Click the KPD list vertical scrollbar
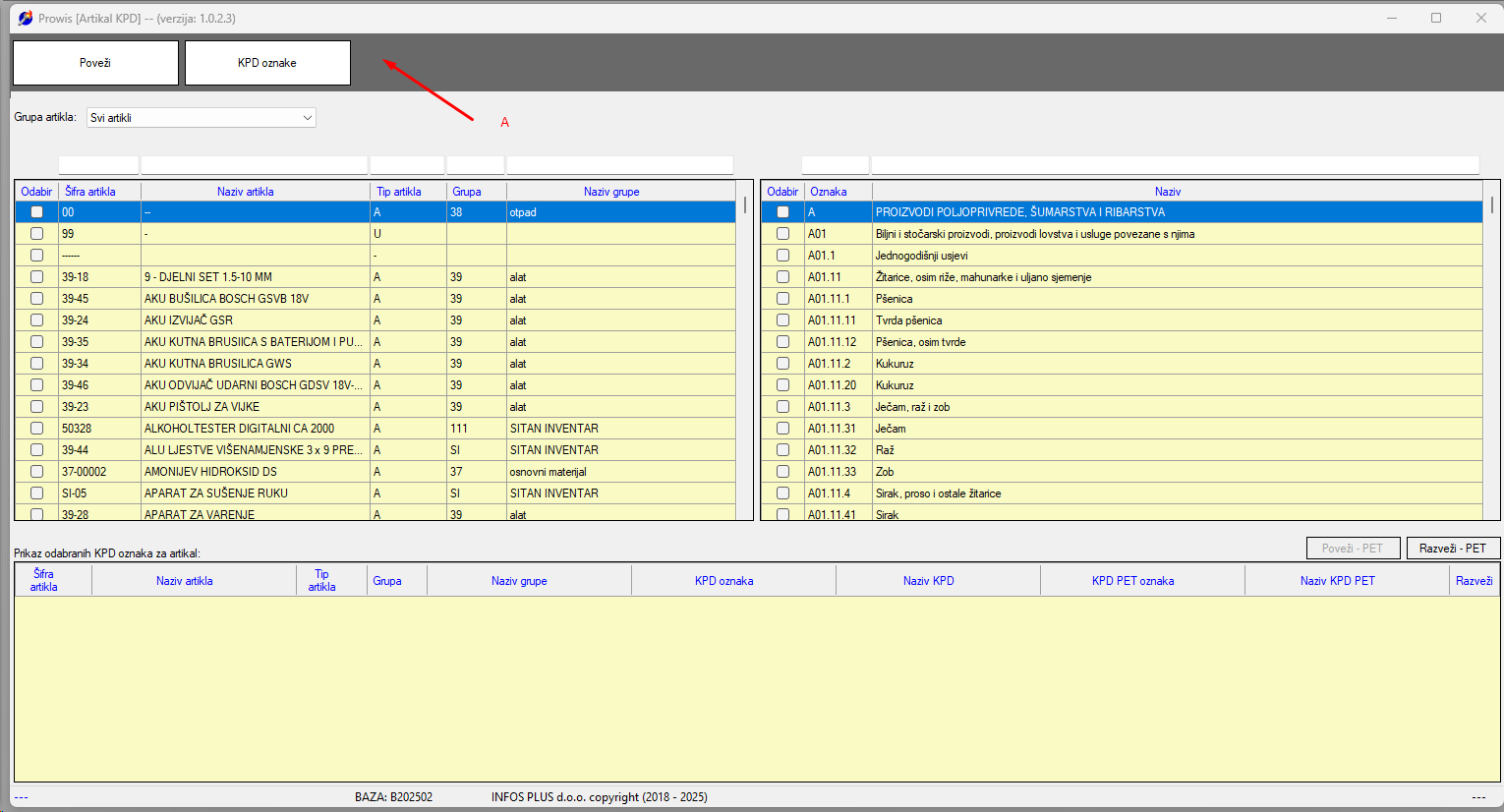Viewport: 1504px width, 812px height. [x=1491, y=354]
